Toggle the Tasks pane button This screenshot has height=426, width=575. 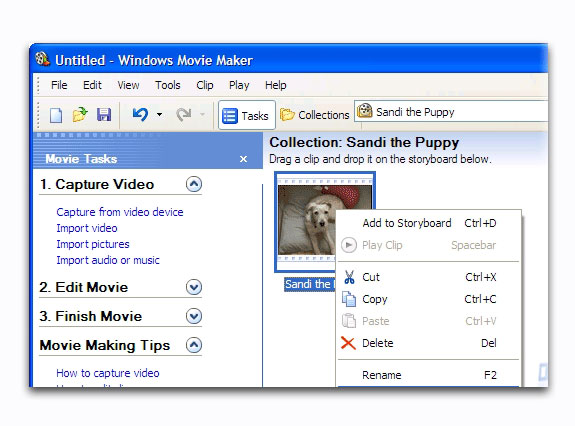246,115
